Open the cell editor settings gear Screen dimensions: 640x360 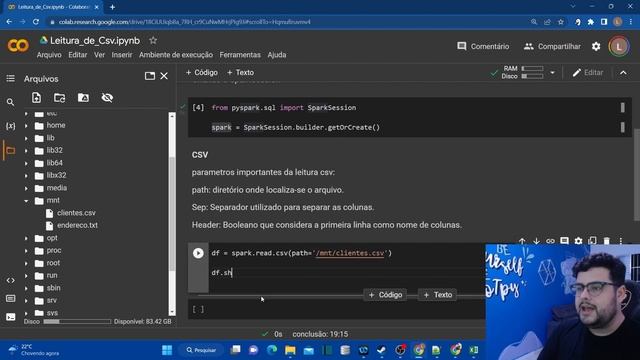(578, 241)
